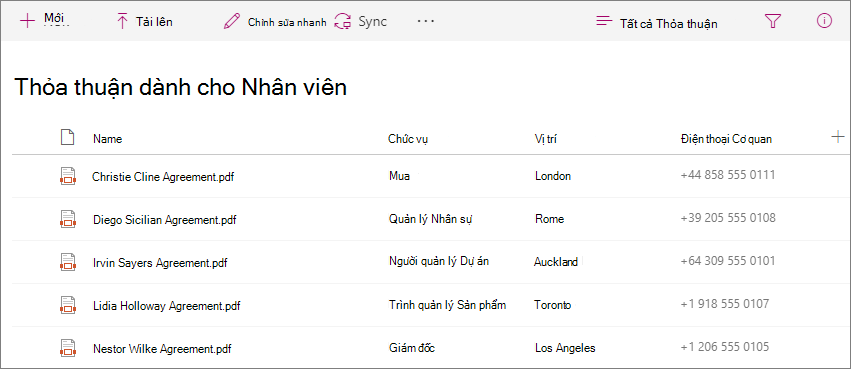
Task: Click the Los Angeles location cell
Action: [565, 348]
